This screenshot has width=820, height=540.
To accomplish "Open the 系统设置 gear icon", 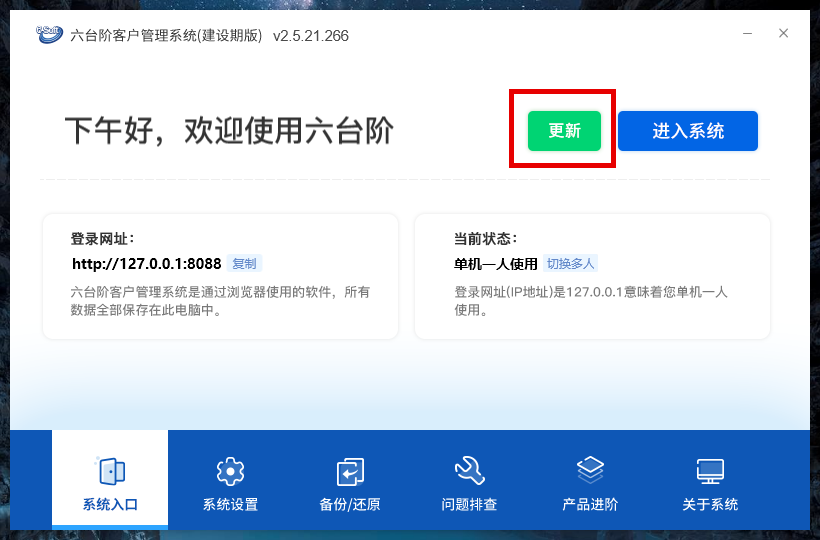I will click(x=230, y=471).
